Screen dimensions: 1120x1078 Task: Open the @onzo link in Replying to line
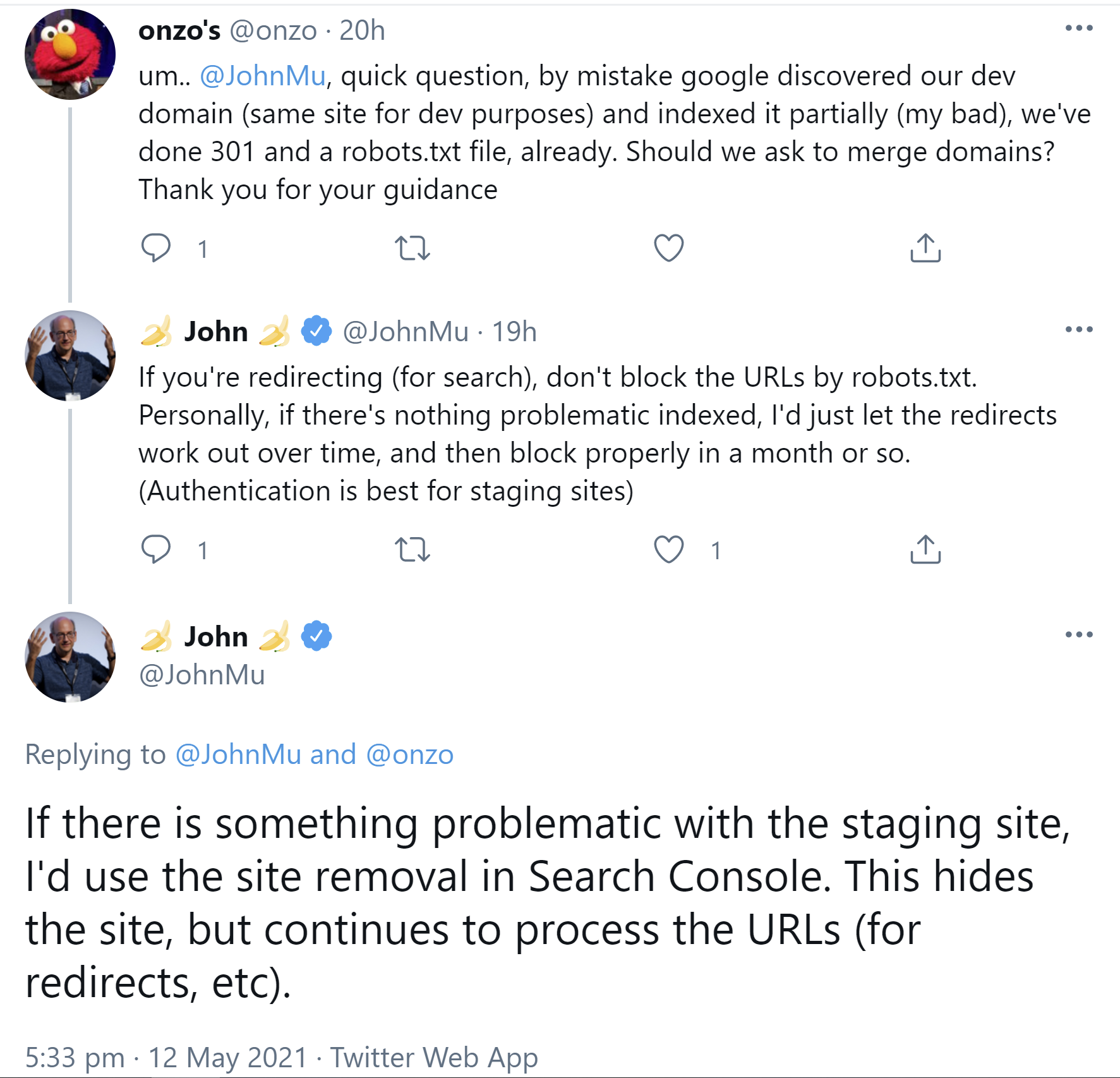coord(412,753)
